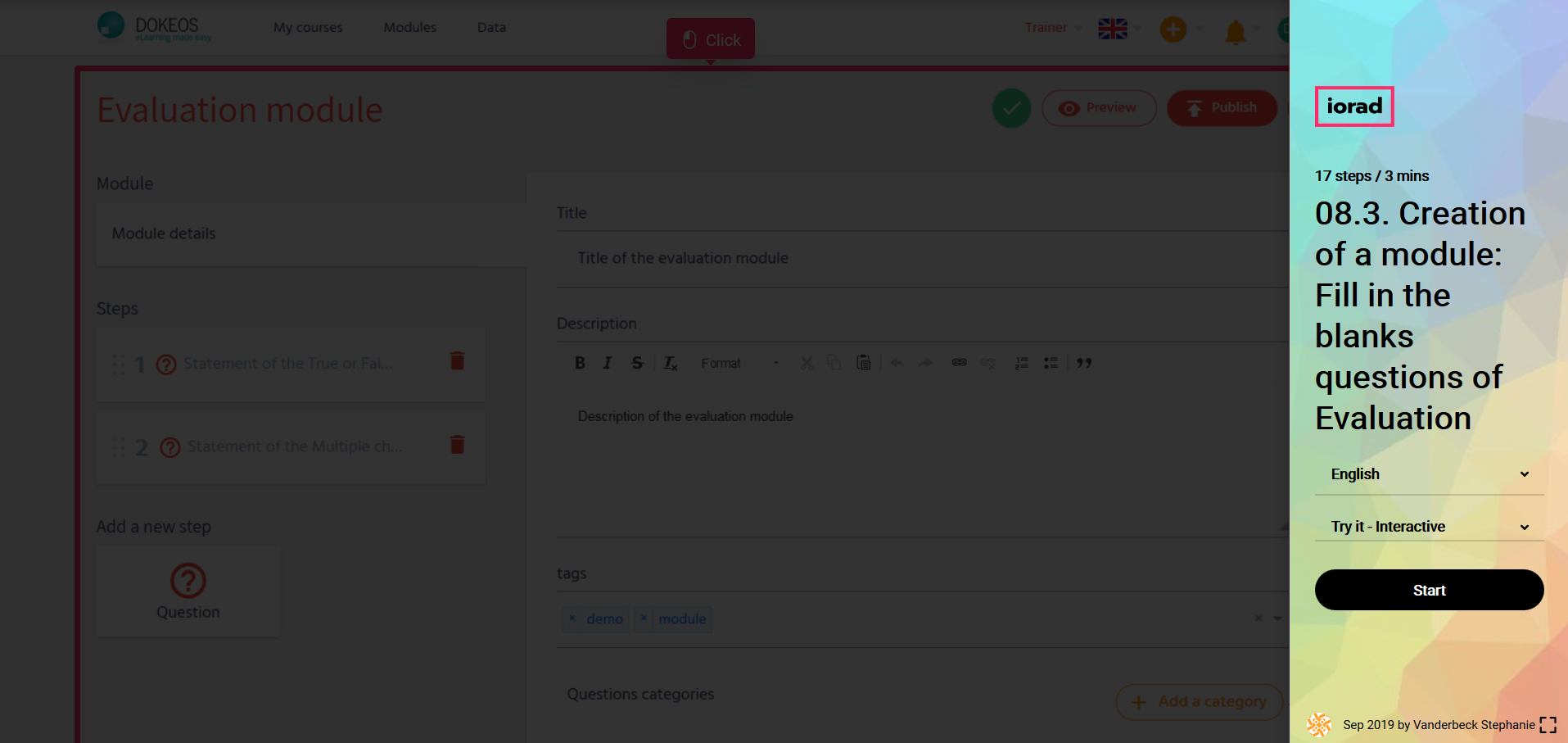The image size is (1568, 743).
Task: Click the block quote icon
Action: (1084, 363)
